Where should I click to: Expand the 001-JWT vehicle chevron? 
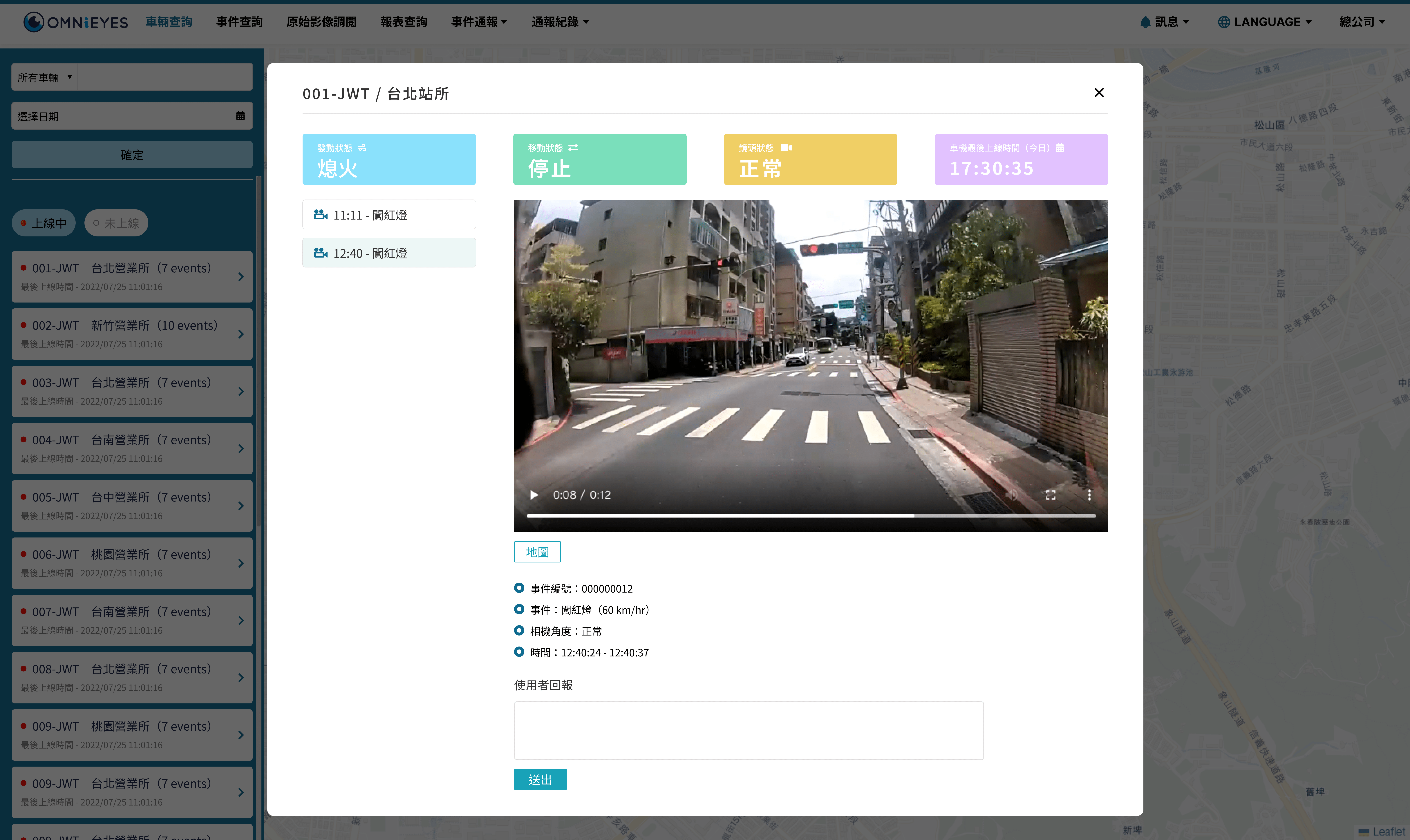[241, 277]
